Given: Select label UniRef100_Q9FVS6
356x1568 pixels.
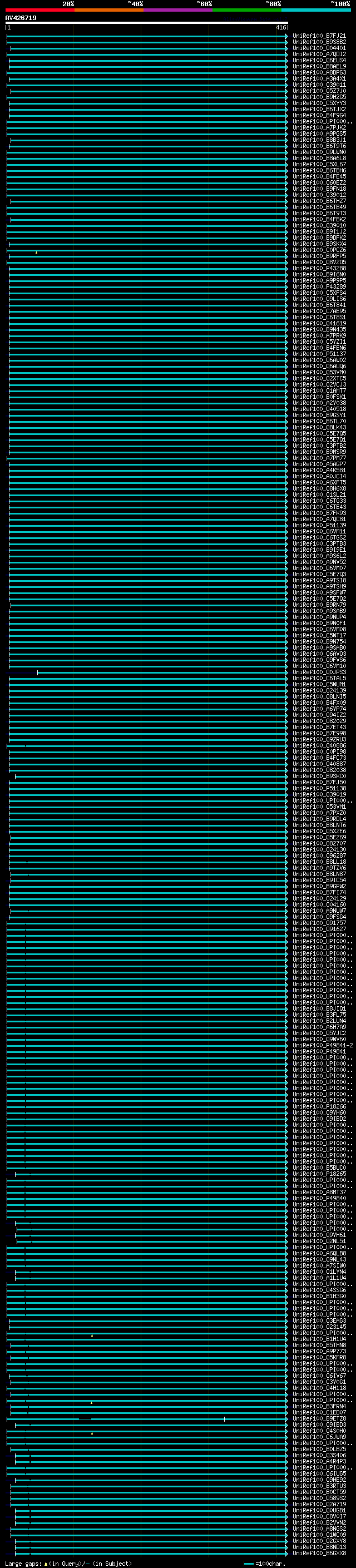Looking at the screenshot, I should 319,660.
